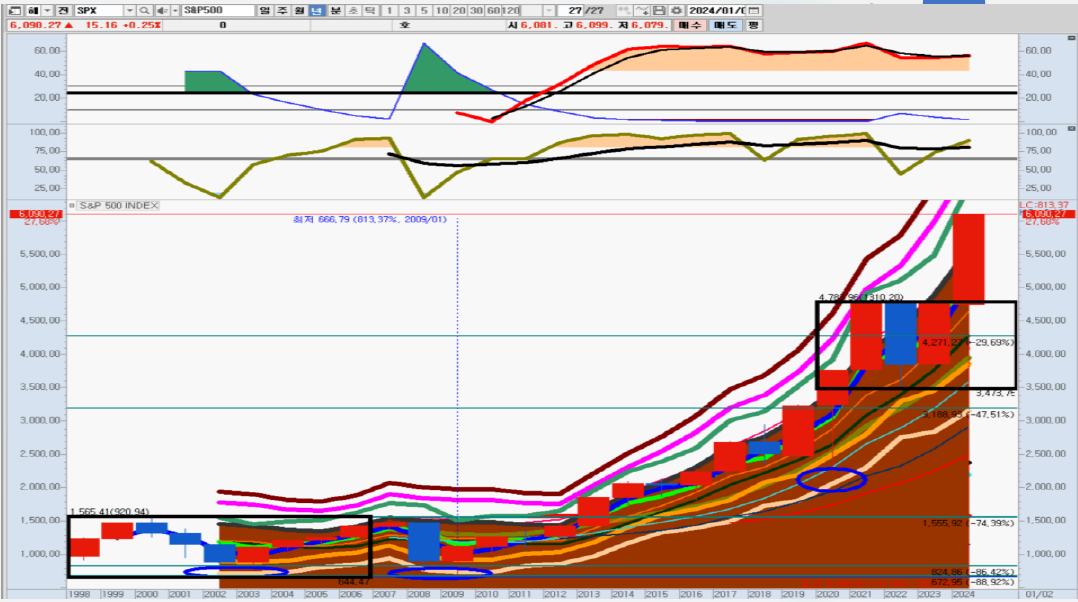Click the 최저 666.79 low annotation
Image resolution: width=1078 pixels, height=602 pixels.
click(370, 219)
